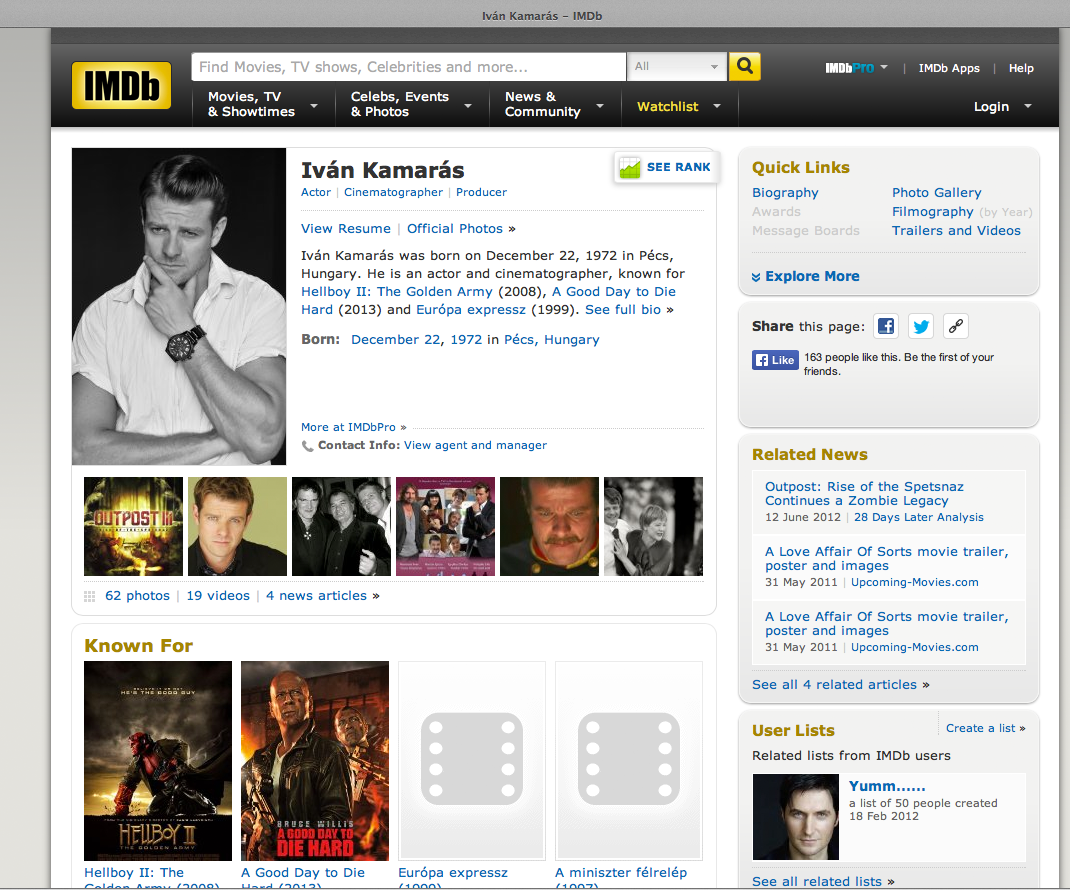Open IMDb Apps link
Screen dimensions: 1070x890
tap(949, 68)
